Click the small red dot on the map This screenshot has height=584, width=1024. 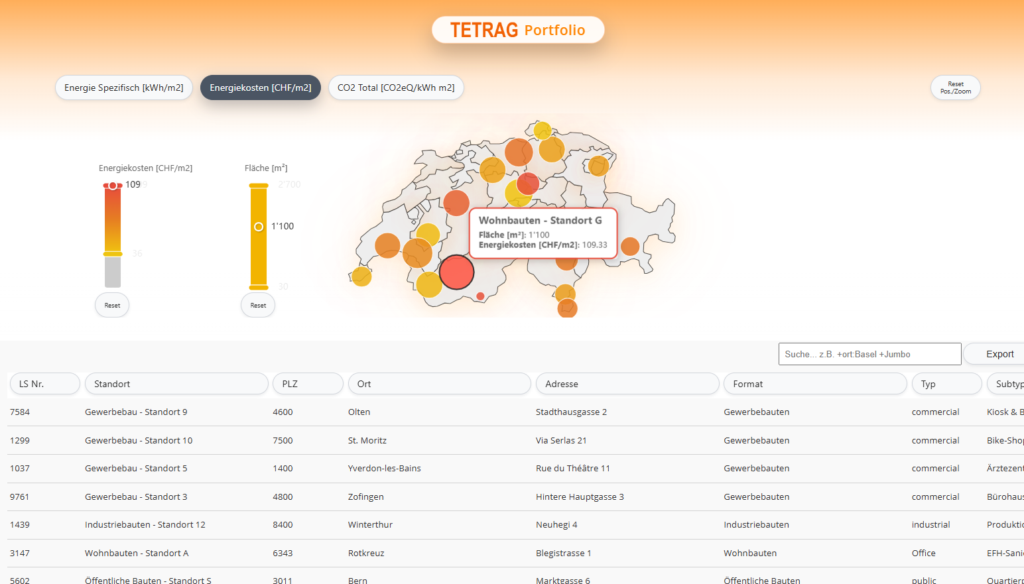pos(481,296)
